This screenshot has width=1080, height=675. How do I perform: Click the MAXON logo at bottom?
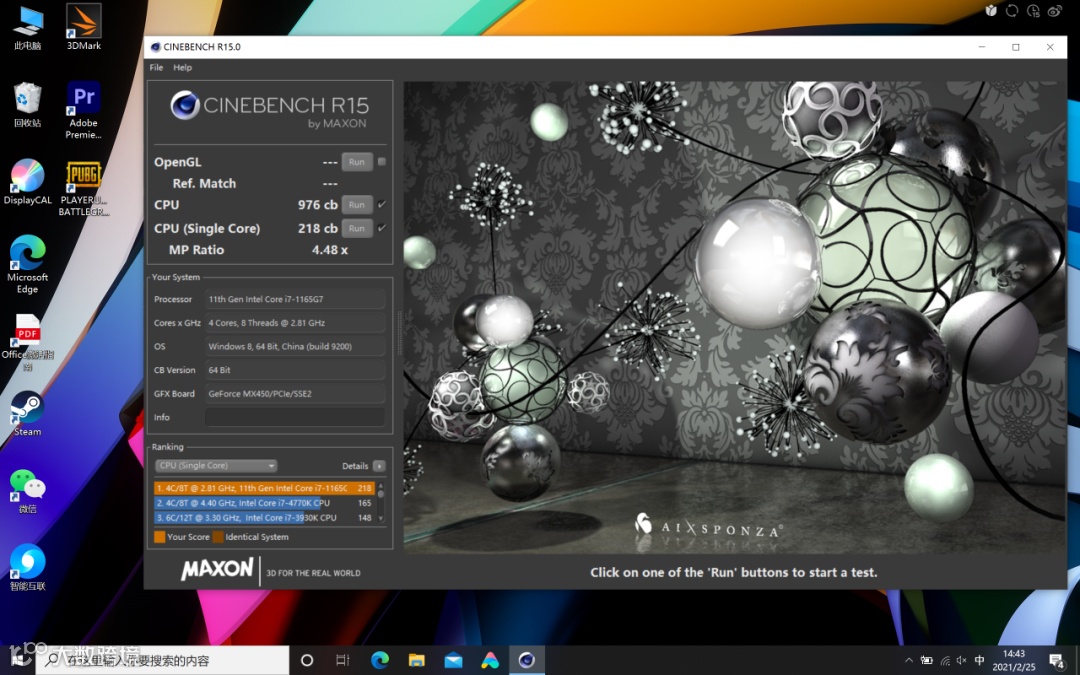pos(217,569)
